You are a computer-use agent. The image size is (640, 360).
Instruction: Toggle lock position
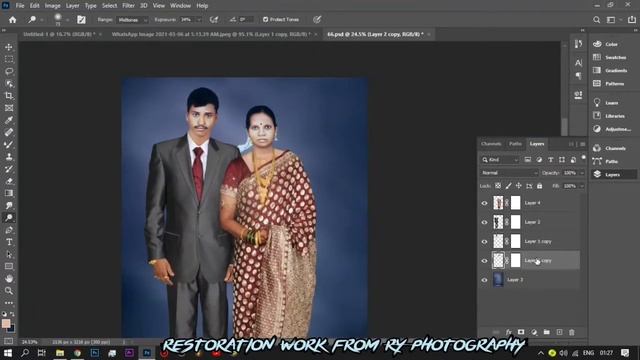tap(519, 186)
